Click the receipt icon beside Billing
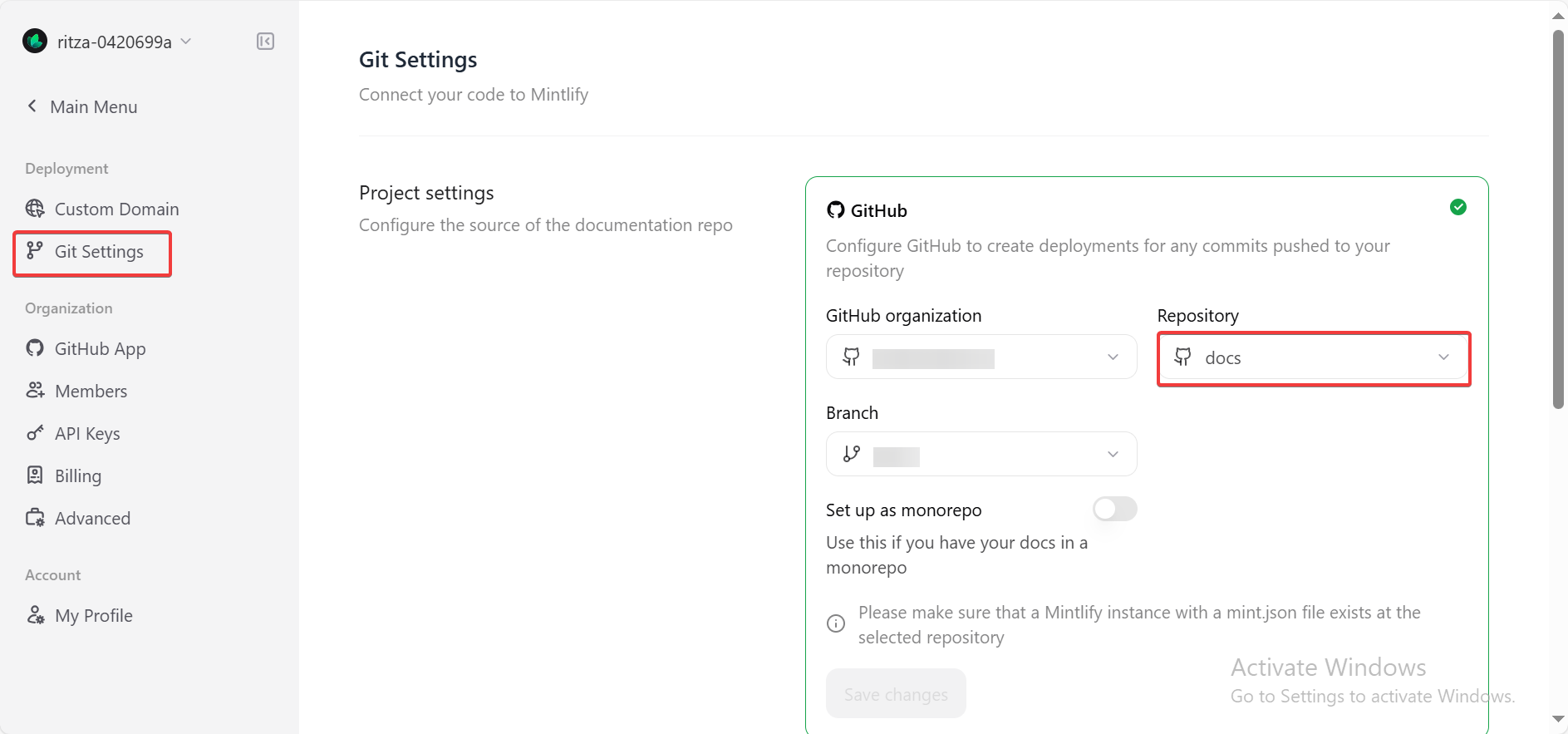The width and height of the screenshot is (1568, 734). click(x=35, y=475)
